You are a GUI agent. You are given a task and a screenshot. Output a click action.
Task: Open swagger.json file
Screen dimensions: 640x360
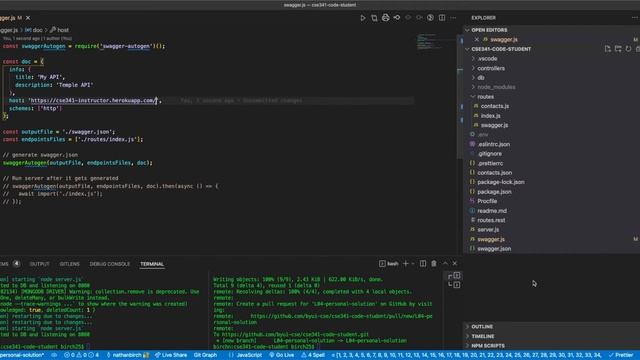[494, 249]
